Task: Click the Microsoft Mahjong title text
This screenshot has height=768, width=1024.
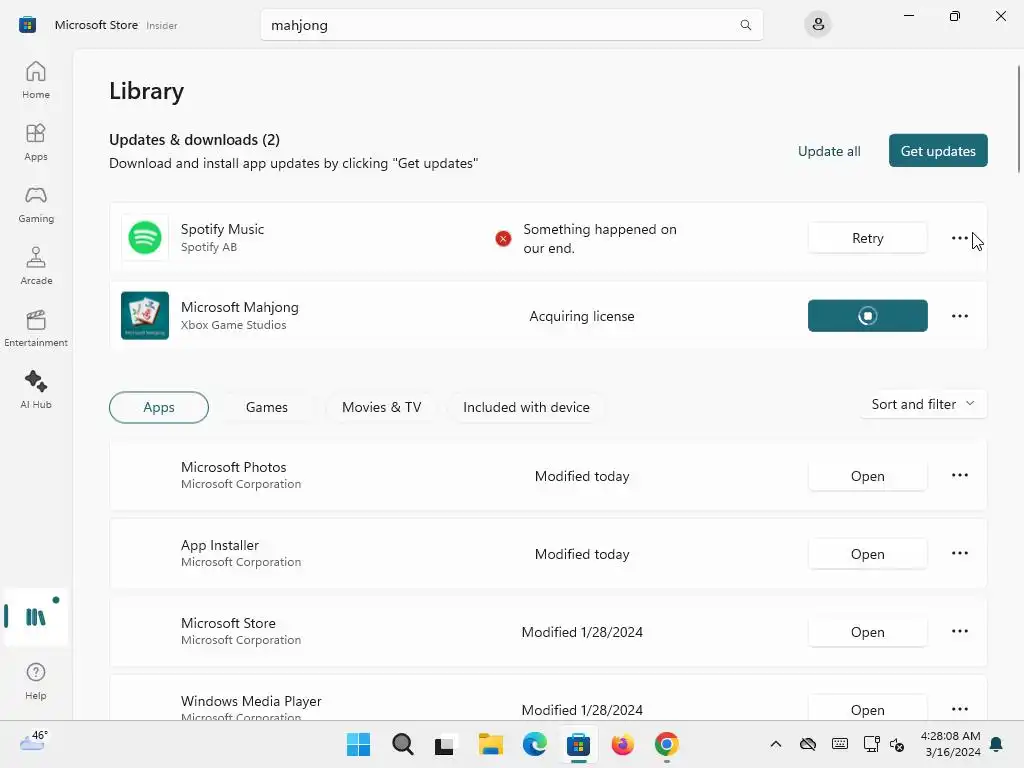Action: [240, 307]
